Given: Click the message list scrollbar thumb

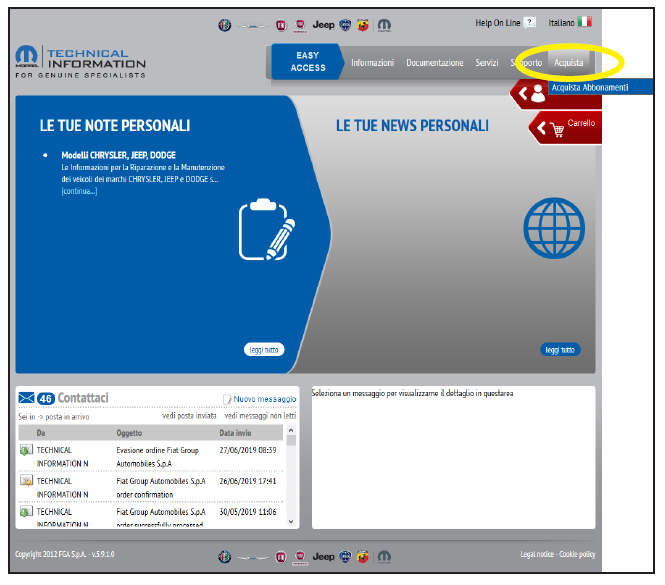Looking at the screenshot, I should pyautogui.click(x=291, y=440).
